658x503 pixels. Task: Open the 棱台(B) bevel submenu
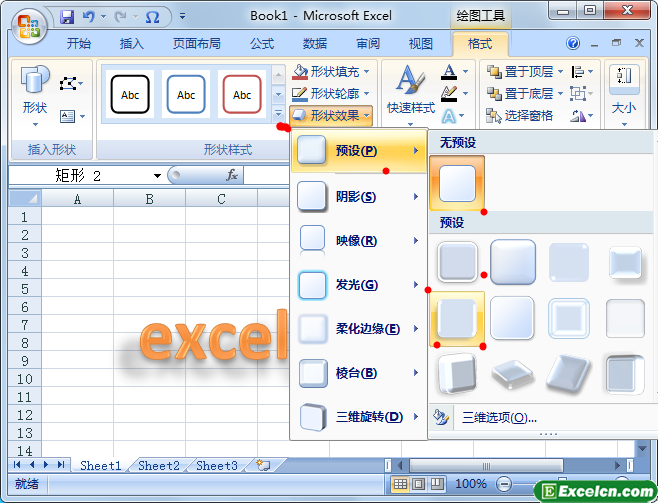[359, 373]
